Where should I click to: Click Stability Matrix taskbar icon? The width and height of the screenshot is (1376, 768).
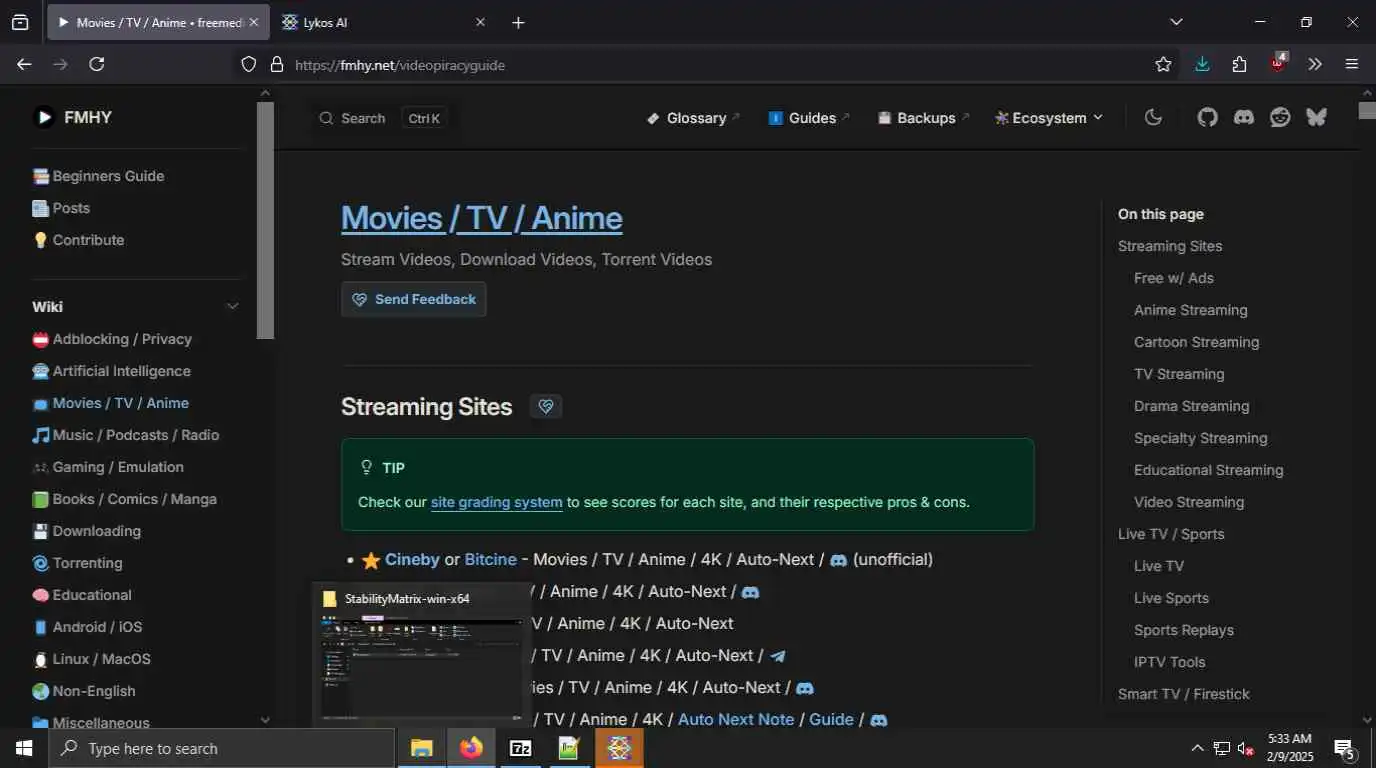619,748
